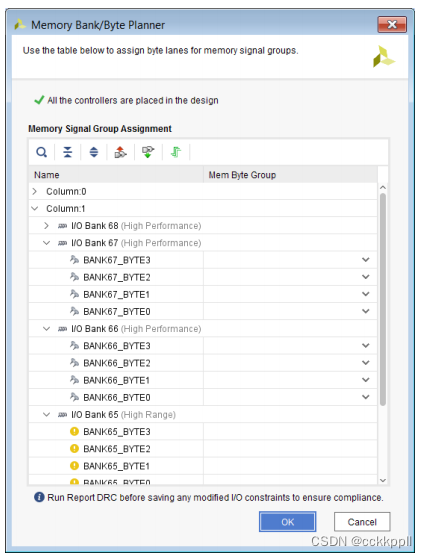Collapse the I/O Bank 66 node
This screenshot has width=427, height=558.
point(46,329)
